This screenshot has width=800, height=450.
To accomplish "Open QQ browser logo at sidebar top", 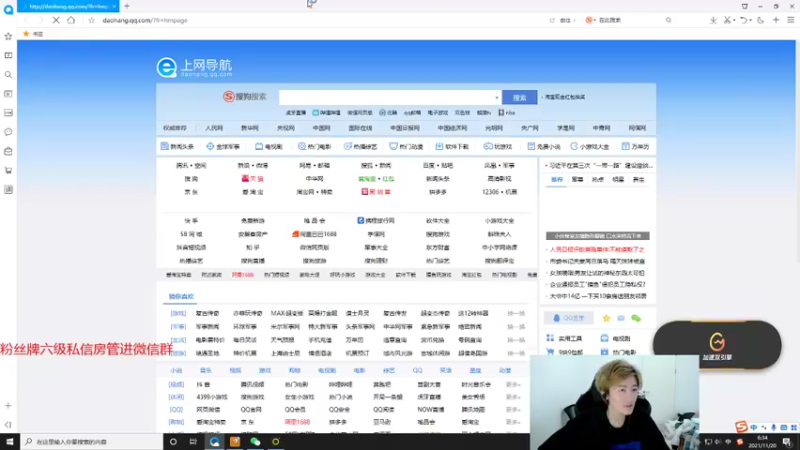I will click(8, 10).
